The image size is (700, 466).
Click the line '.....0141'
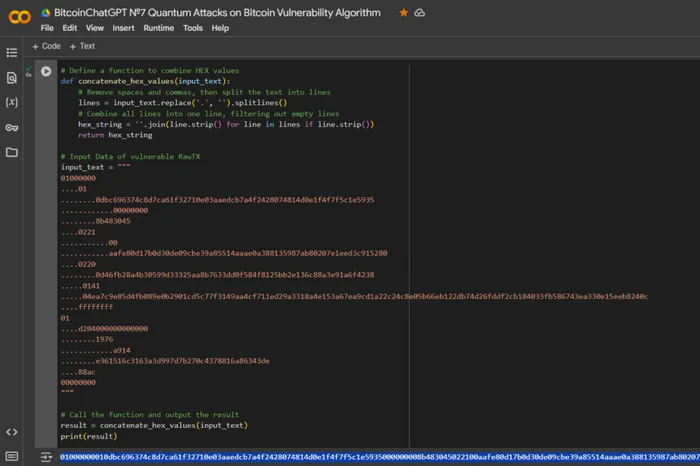[80, 286]
